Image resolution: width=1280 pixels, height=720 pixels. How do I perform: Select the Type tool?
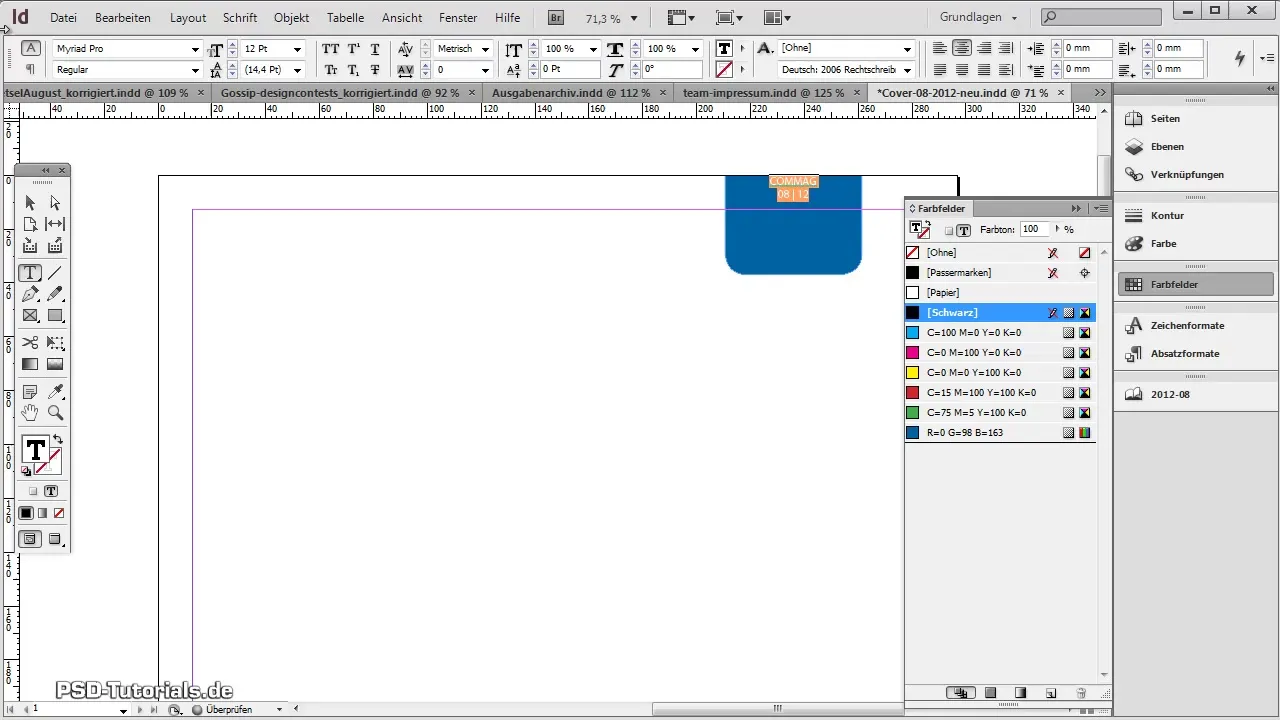point(30,273)
